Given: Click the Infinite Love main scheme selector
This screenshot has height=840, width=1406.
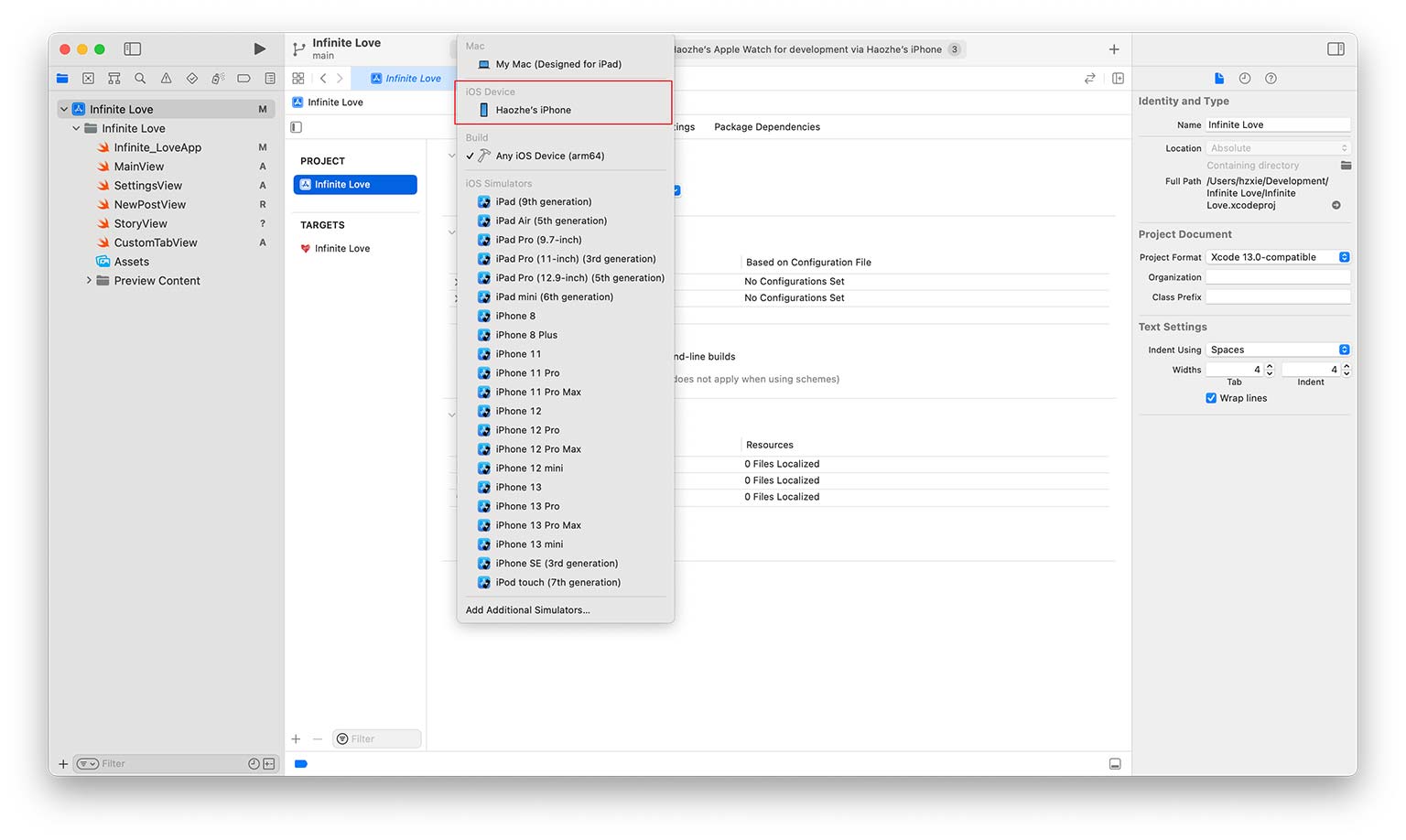Looking at the screenshot, I should pyautogui.click(x=346, y=48).
